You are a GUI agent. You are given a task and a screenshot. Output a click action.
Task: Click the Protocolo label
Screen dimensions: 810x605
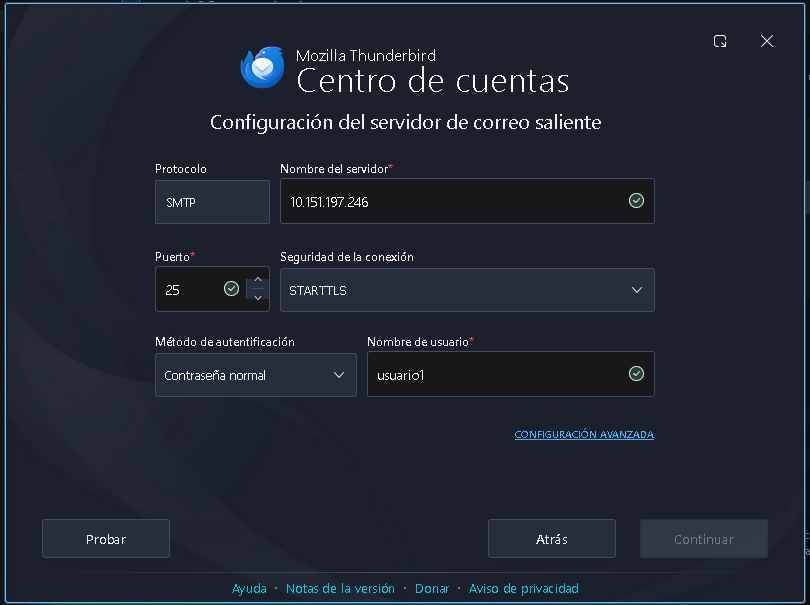[x=181, y=169]
